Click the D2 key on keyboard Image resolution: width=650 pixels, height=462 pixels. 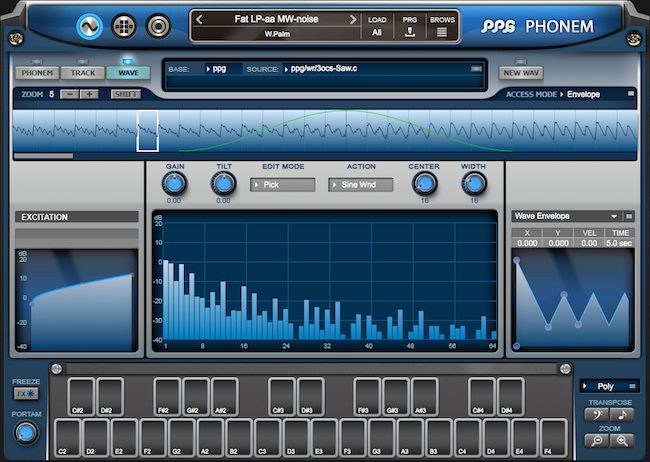click(x=96, y=438)
